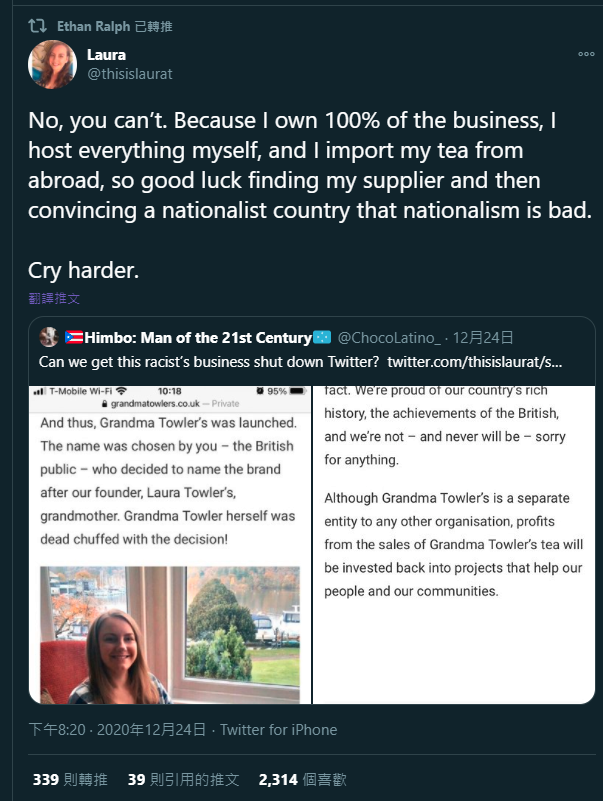This screenshot has width=603, height=801.
Task: Click the Puerto Rico flag emoji in the quoted name
Action: (74, 337)
